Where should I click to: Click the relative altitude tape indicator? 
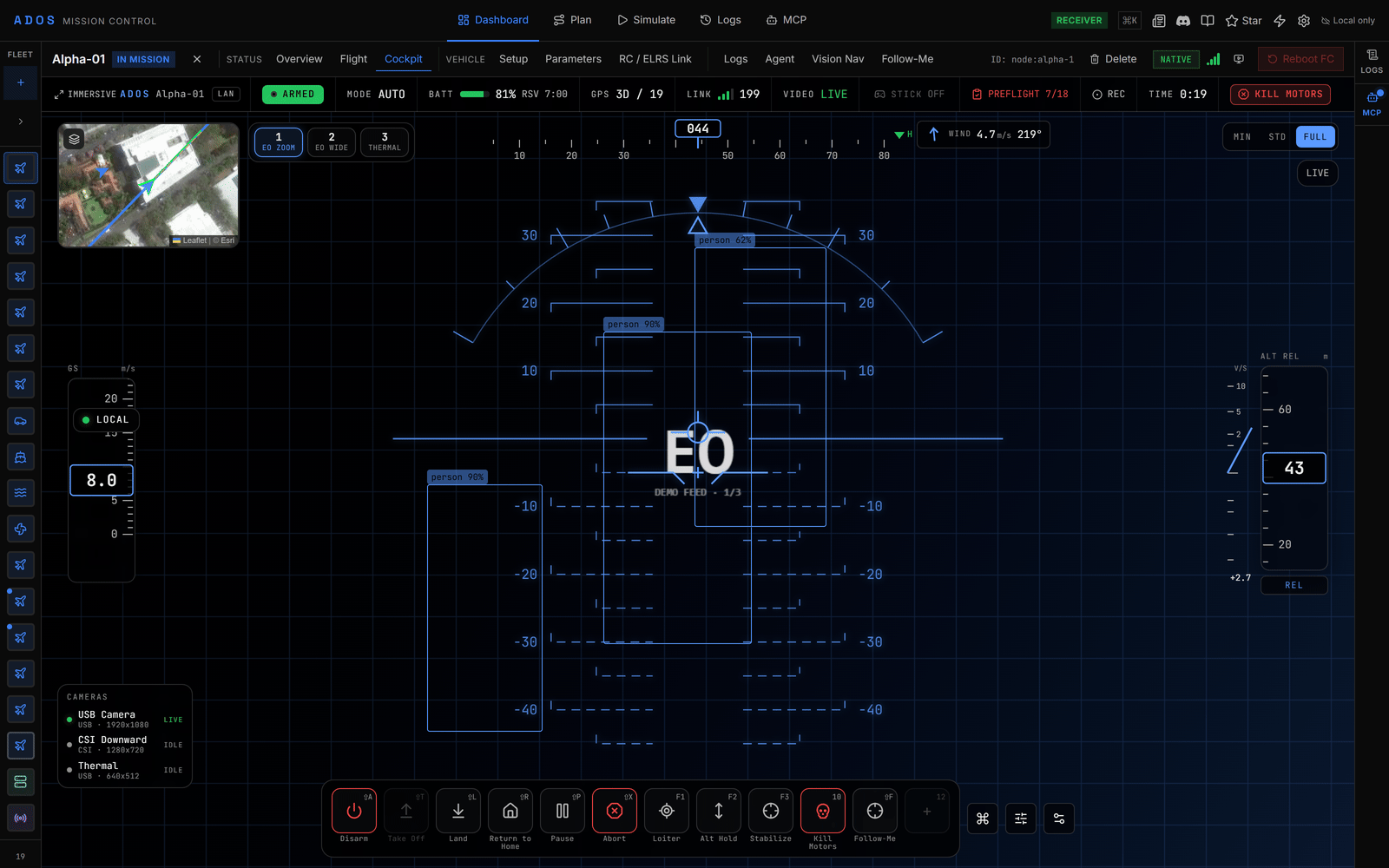(x=1294, y=468)
